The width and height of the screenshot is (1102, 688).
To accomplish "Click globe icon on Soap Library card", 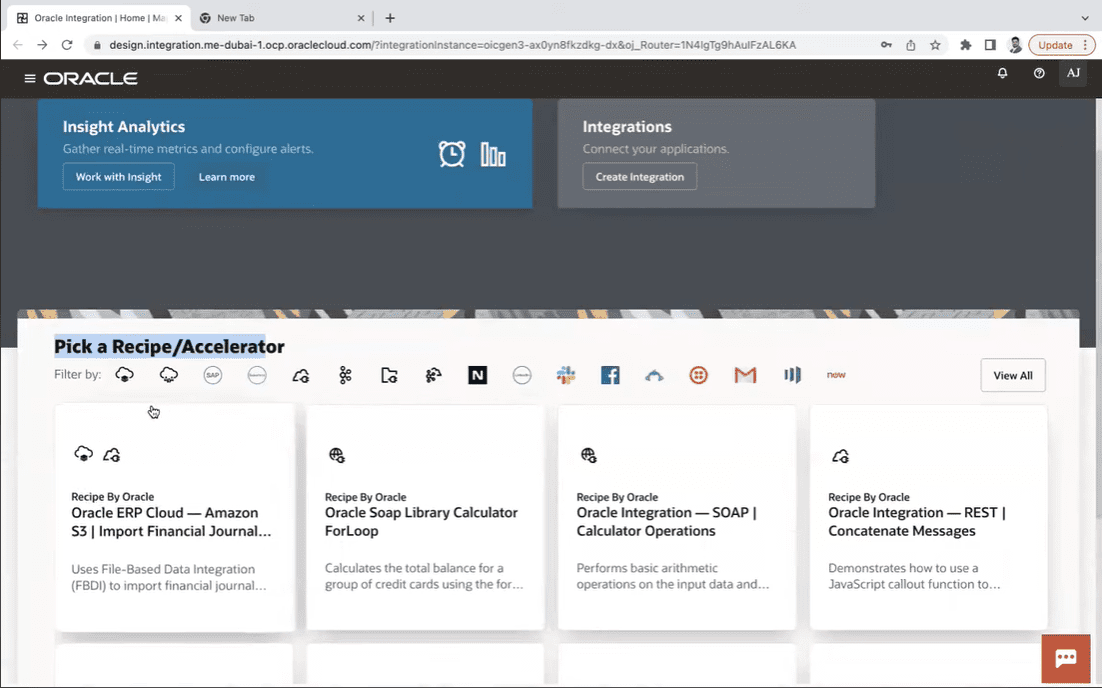I will click(x=337, y=455).
